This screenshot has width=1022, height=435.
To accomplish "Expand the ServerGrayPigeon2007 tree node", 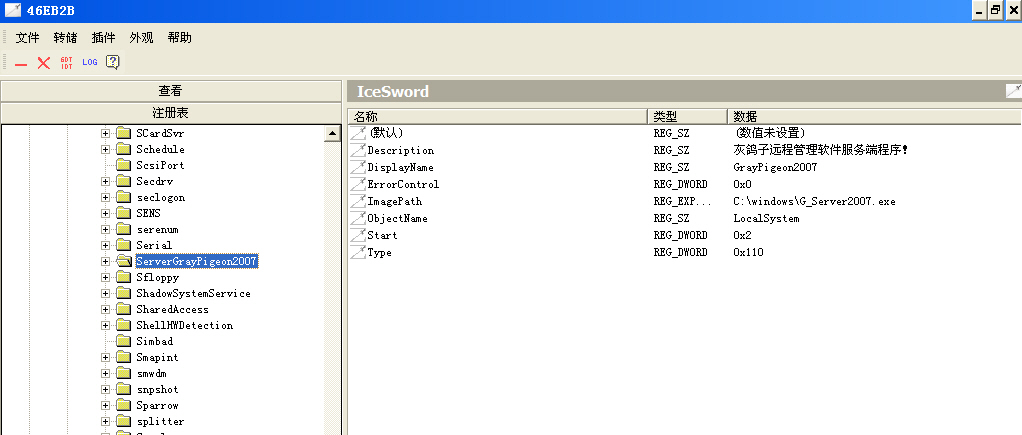I will coord(105,262).
